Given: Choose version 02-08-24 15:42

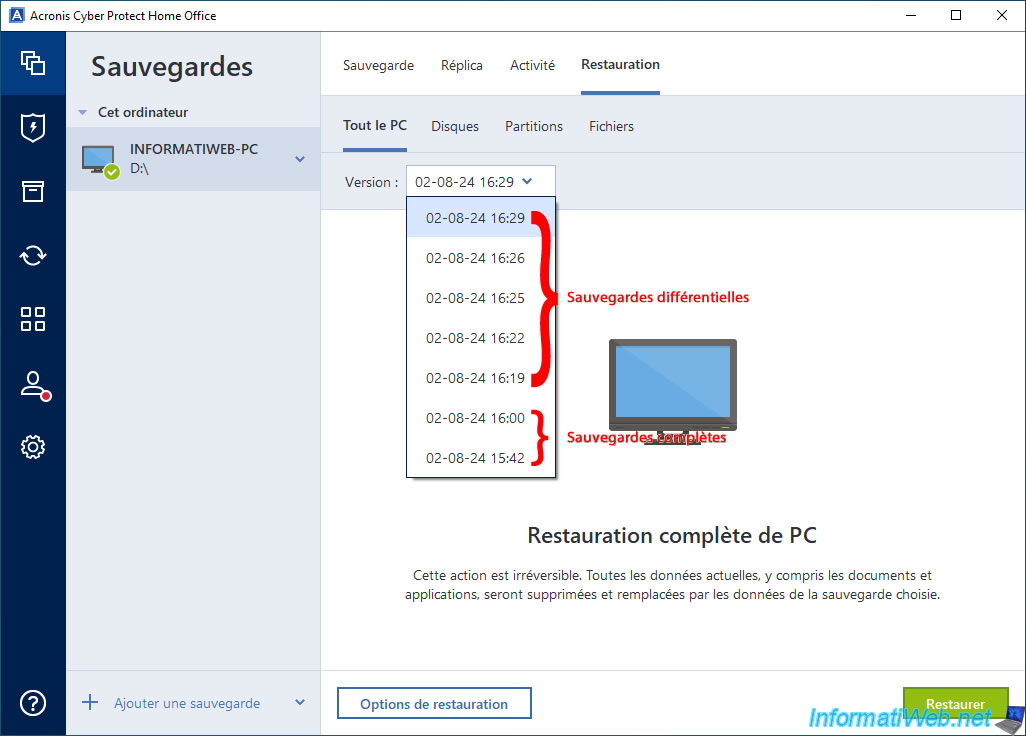Looking at the screenshot, I should click(x=481, y=457).
